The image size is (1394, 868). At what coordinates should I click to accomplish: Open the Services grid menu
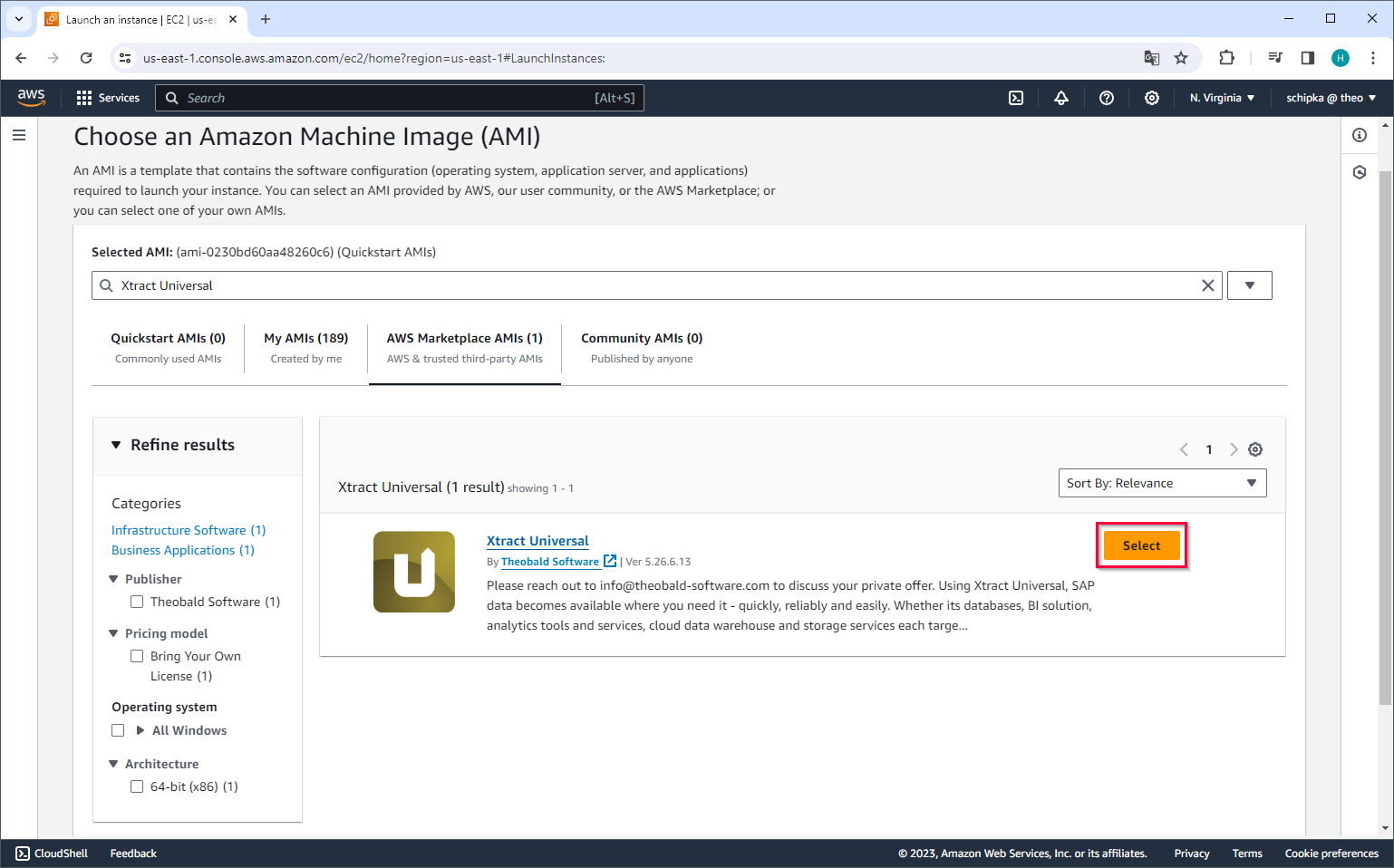coord(108,98)
